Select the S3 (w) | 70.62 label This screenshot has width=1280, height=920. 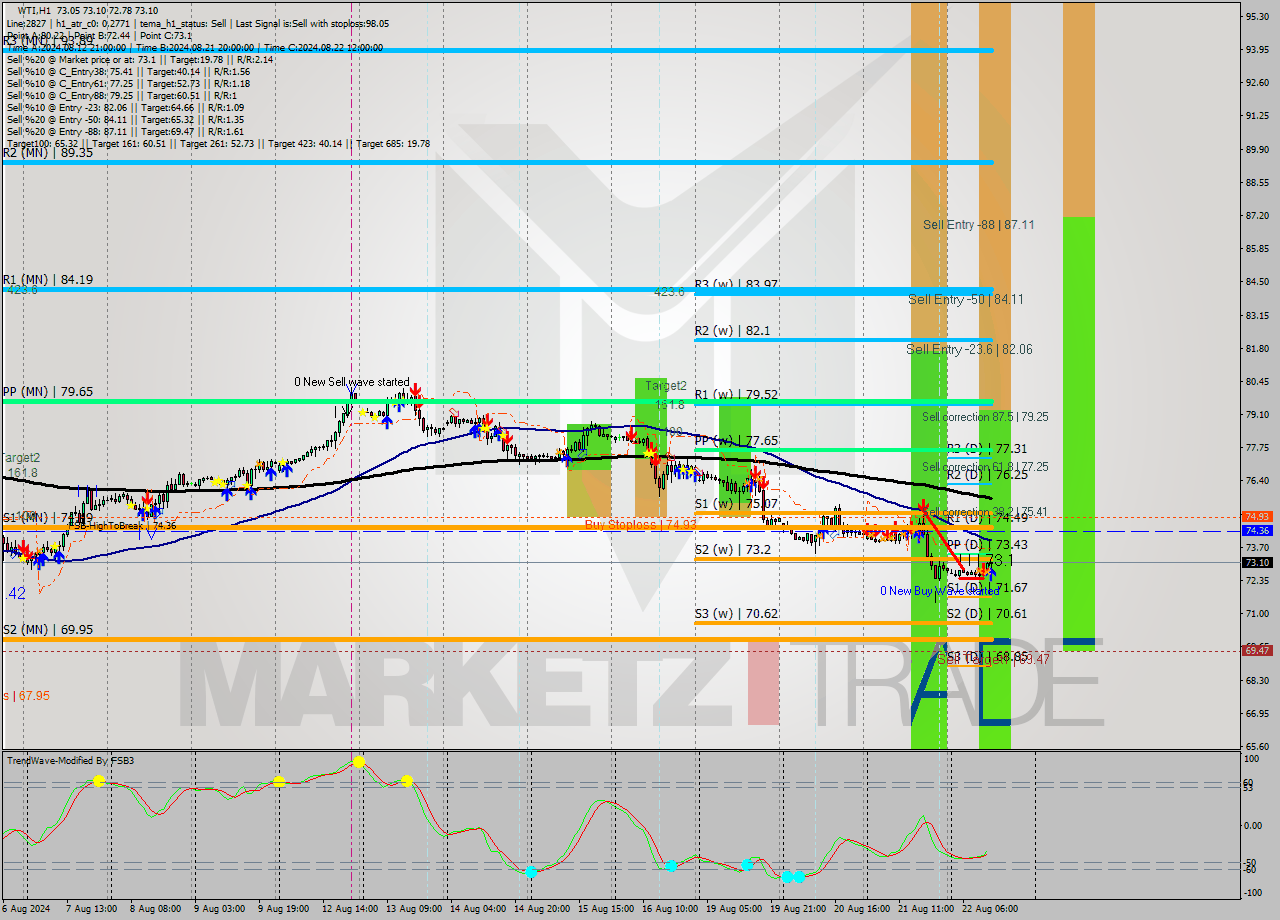736,614
